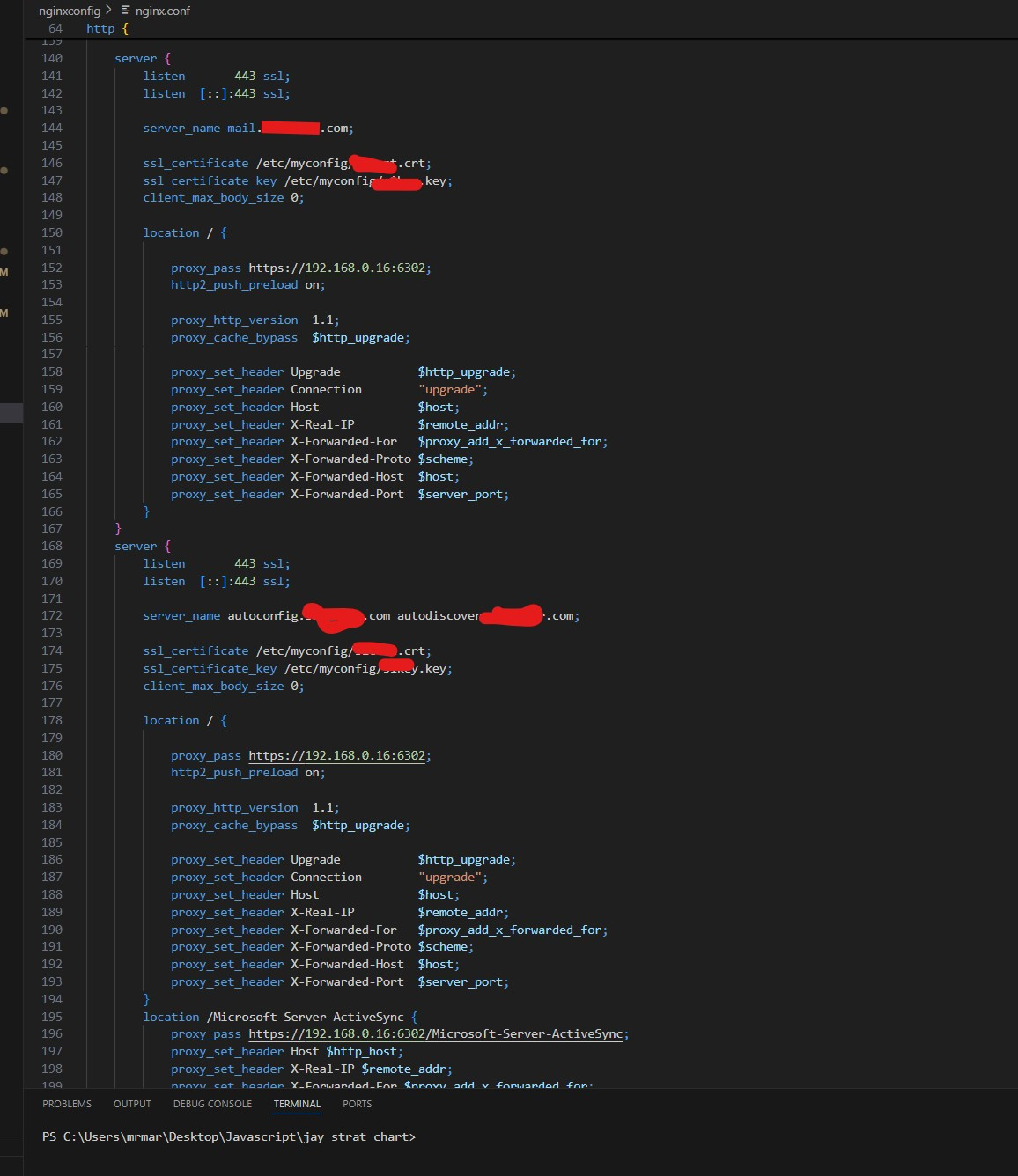Click "location" keyword on line 195
Image resolution: width=1018 pixels, height=1176 pixels.
(x=171, y=1017)
